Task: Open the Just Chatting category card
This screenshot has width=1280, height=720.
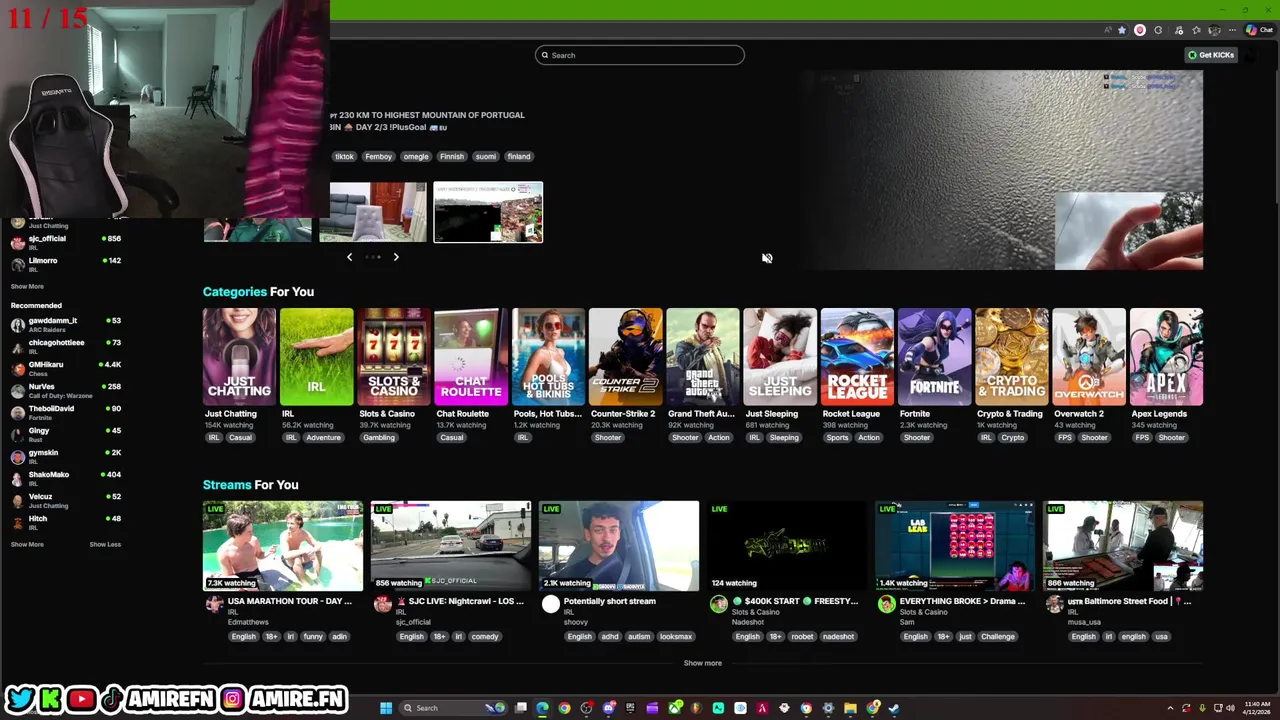Action: pos(239,357)
